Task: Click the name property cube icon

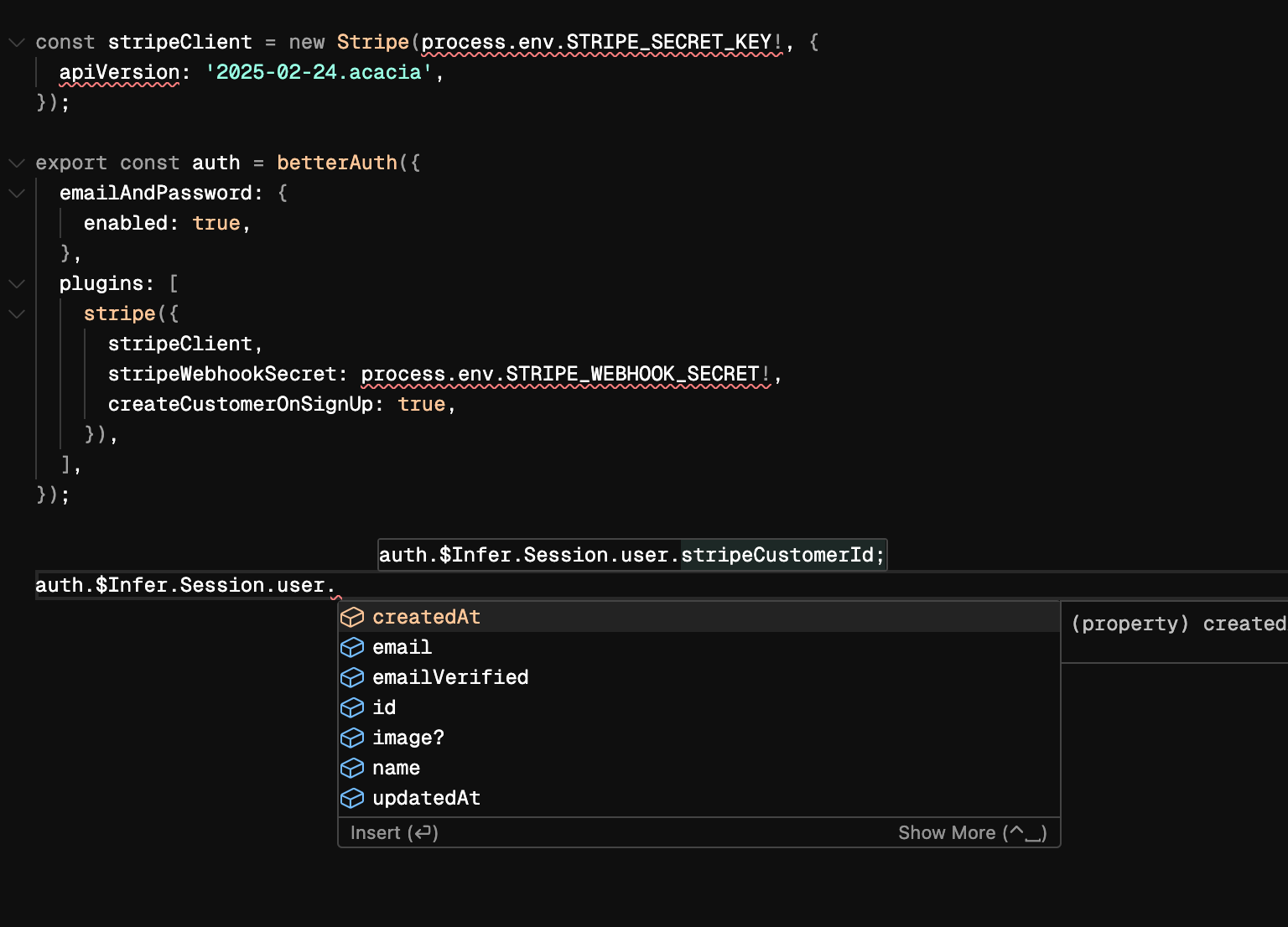Action: (352, 769)
